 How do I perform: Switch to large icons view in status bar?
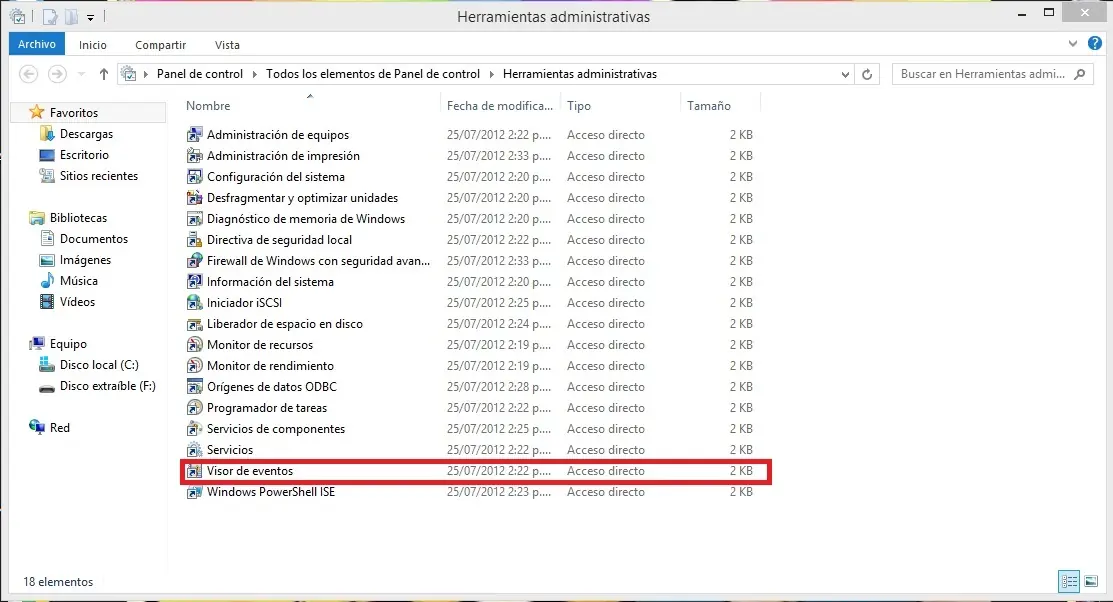click(x=1091, y=581)
